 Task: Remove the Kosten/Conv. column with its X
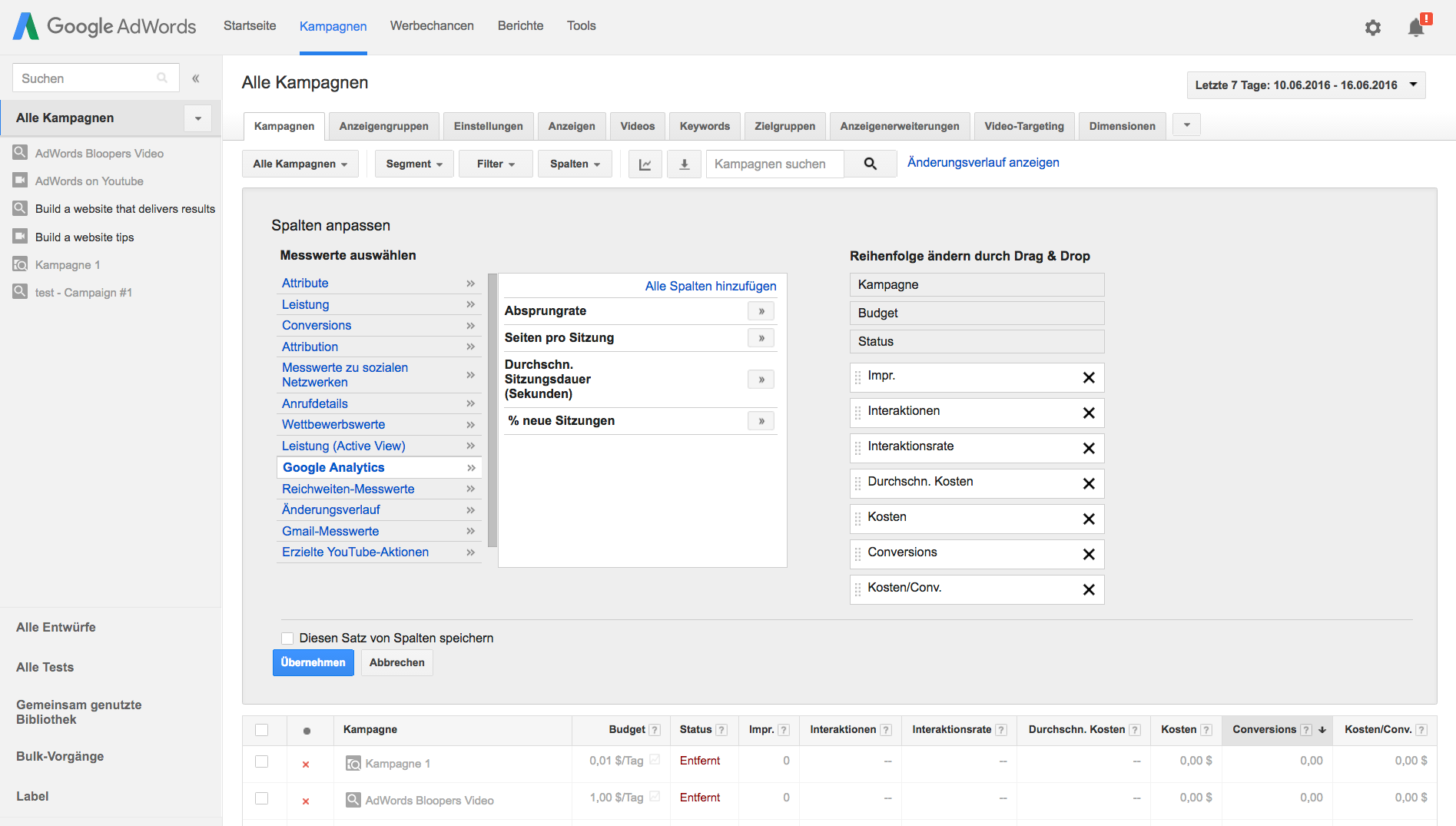[1089, 589]
